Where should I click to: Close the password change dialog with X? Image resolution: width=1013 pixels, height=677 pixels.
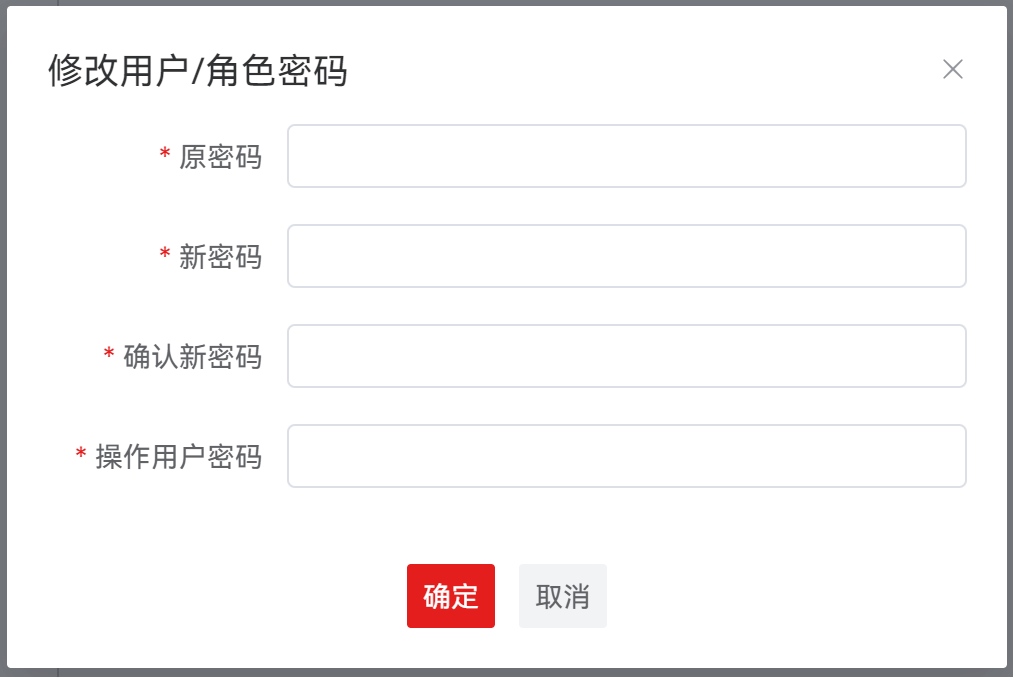pos(953,69)
